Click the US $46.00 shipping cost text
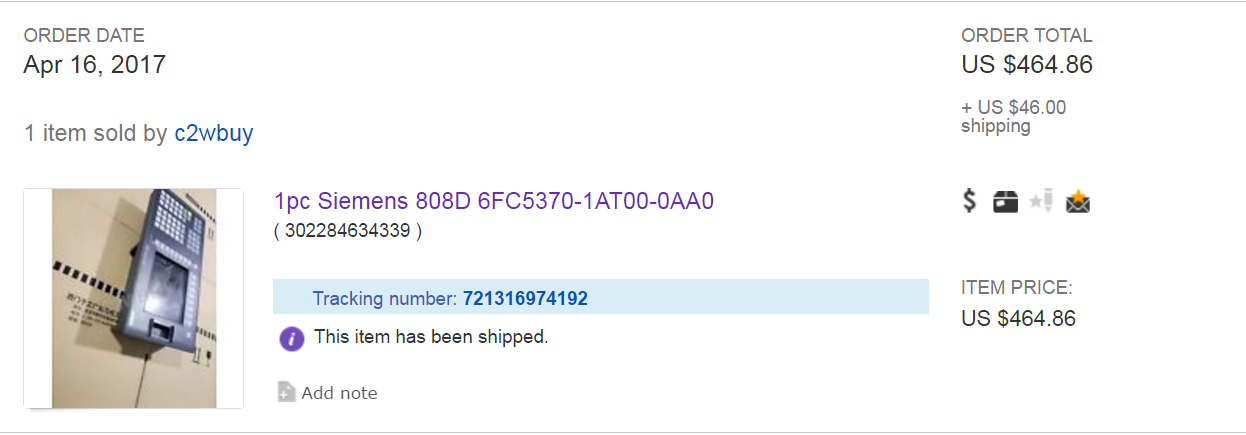1246x435 pixels. [1013, 108]
